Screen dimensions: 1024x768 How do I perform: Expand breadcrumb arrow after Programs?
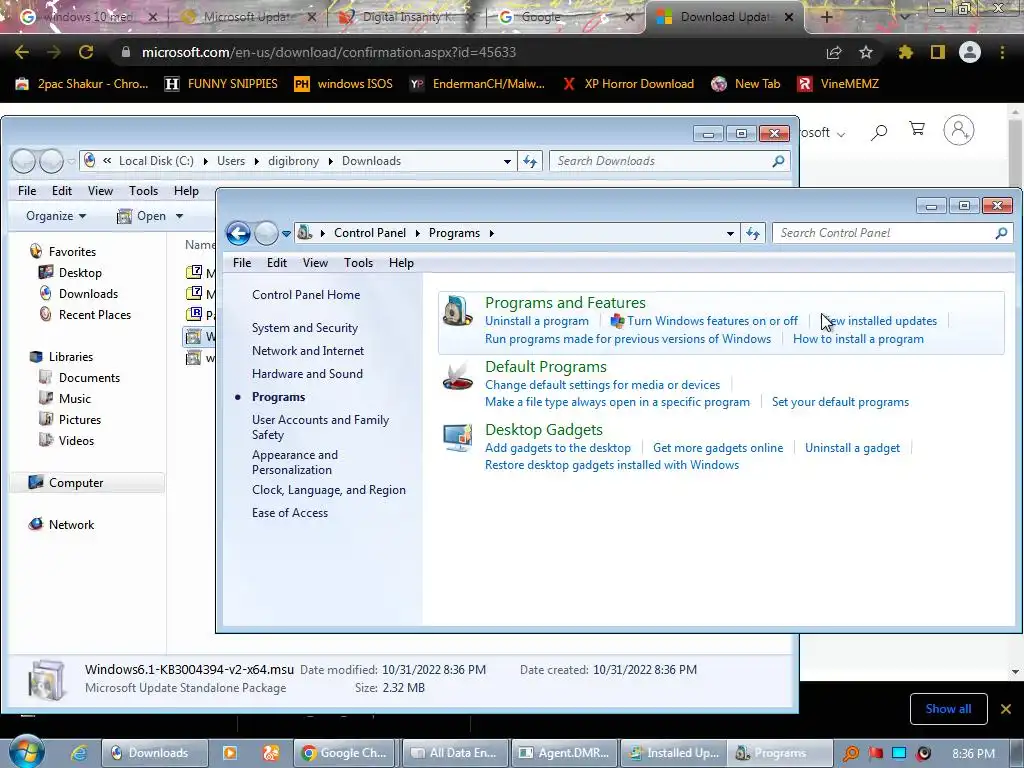(491, 233)
